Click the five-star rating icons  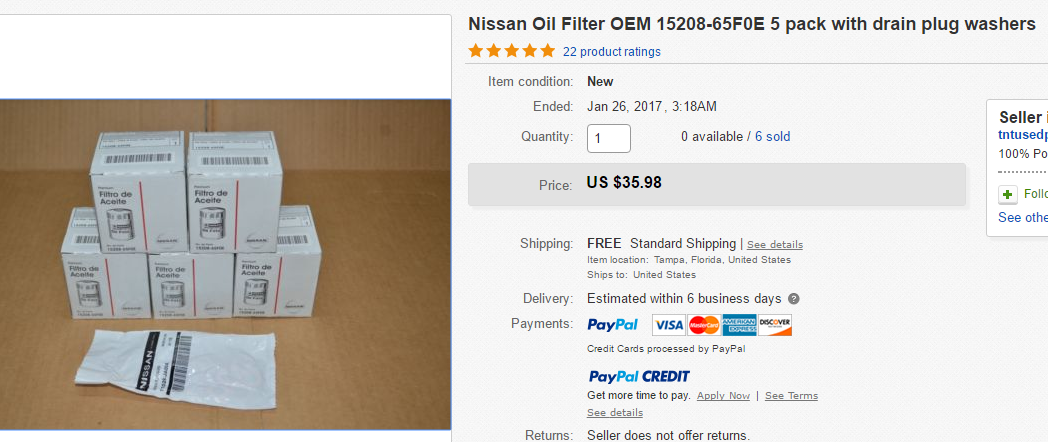click(x=511, y=51)
